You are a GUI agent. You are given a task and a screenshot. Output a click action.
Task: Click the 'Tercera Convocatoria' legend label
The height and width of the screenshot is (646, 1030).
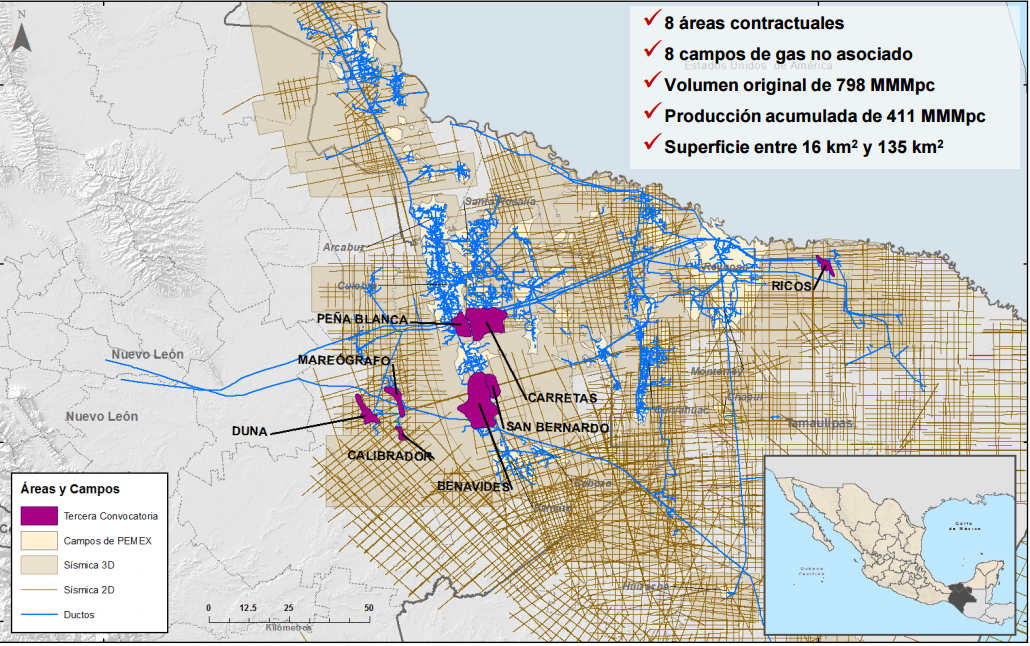click(x=110, y=516)
